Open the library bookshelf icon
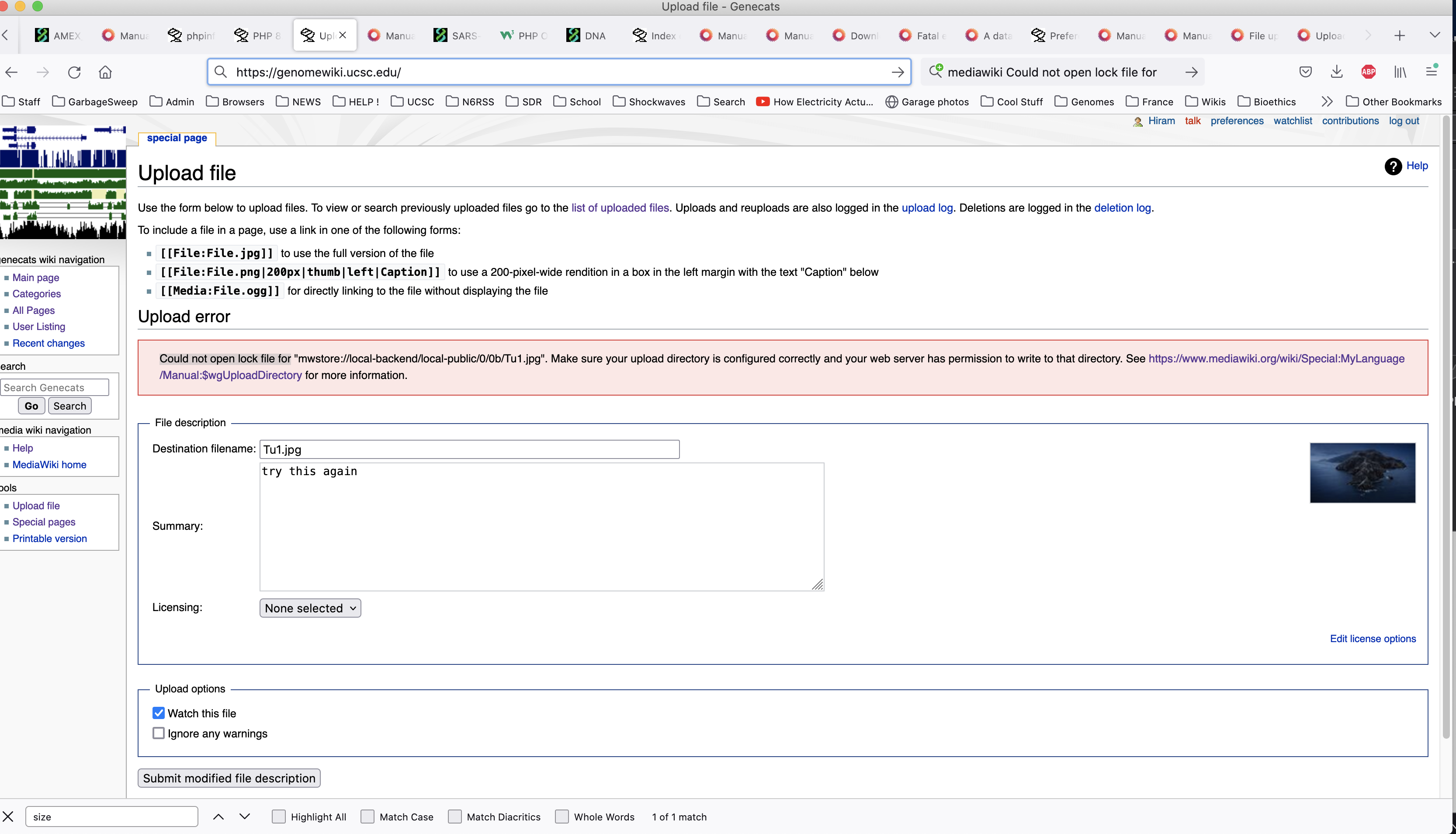1456x834 pixels. 1400,72
